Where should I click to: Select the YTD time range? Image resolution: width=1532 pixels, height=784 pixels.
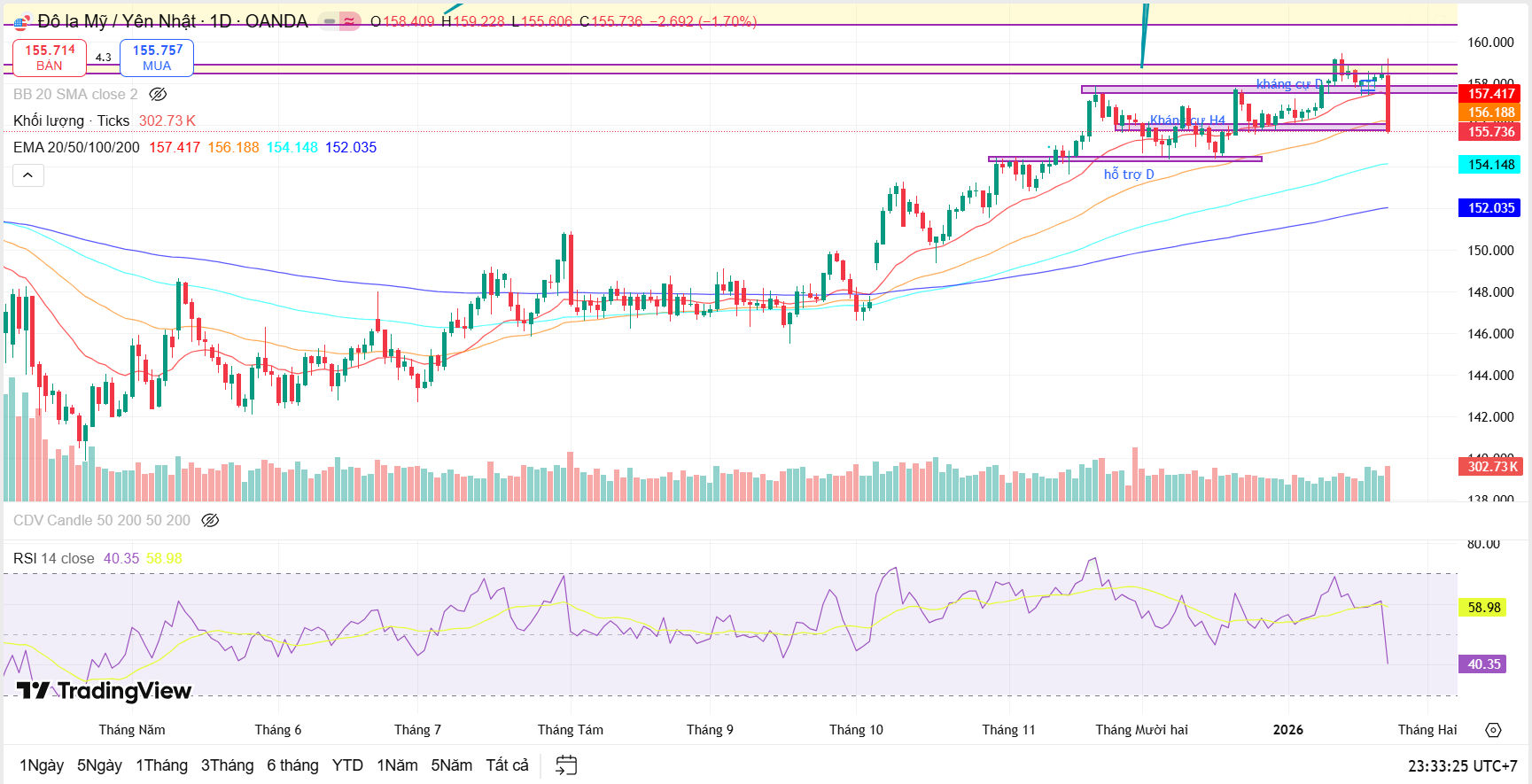point(347,765)
